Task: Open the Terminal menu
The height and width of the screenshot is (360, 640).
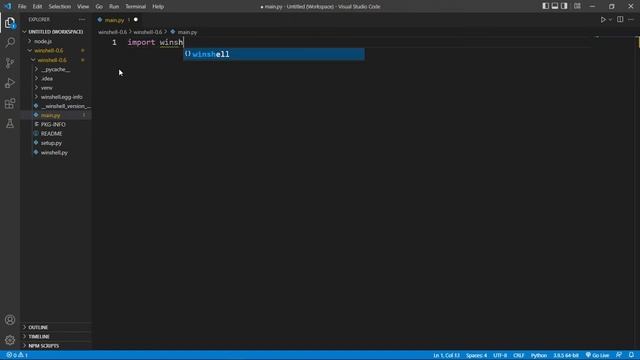Action: coord(136,7)
